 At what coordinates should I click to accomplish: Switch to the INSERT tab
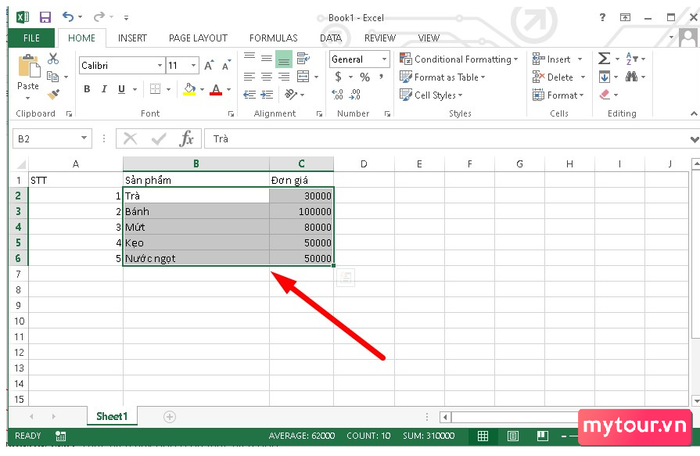(x=132, y=38)
